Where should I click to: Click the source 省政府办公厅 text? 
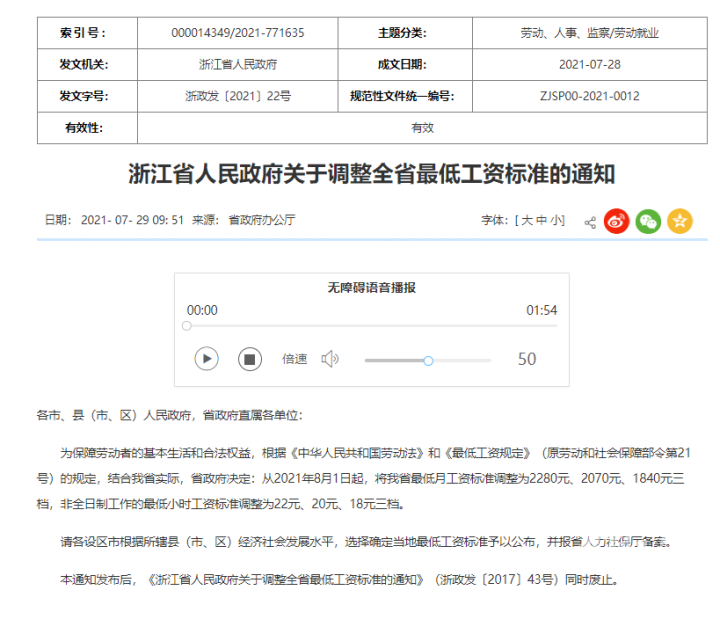[262, 220]
